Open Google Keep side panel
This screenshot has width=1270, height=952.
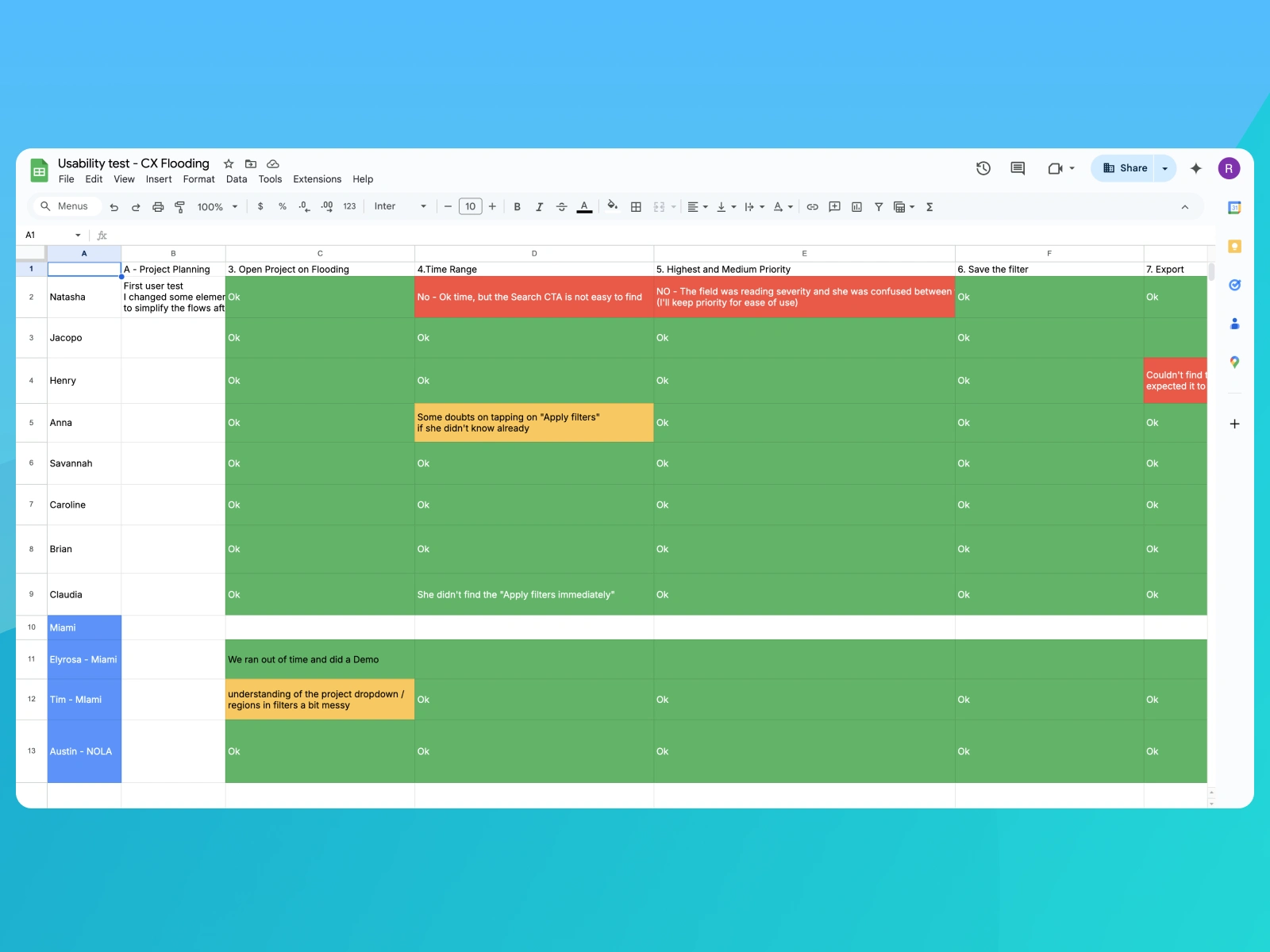[1234, 246]
